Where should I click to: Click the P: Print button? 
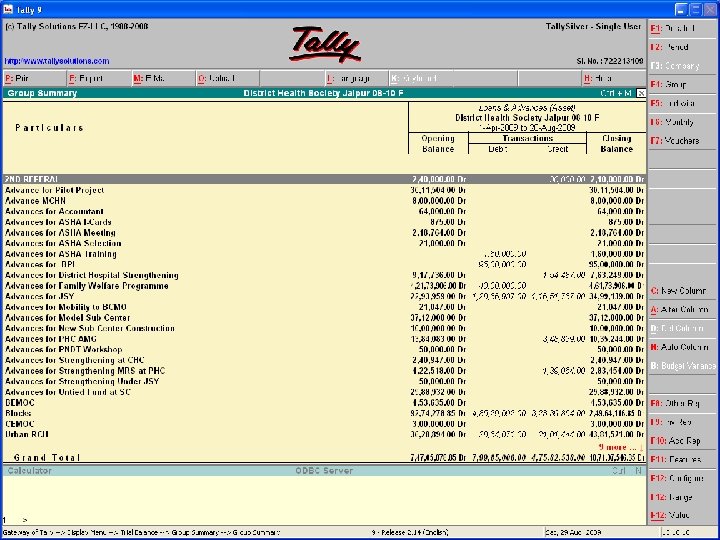(35, 79)
